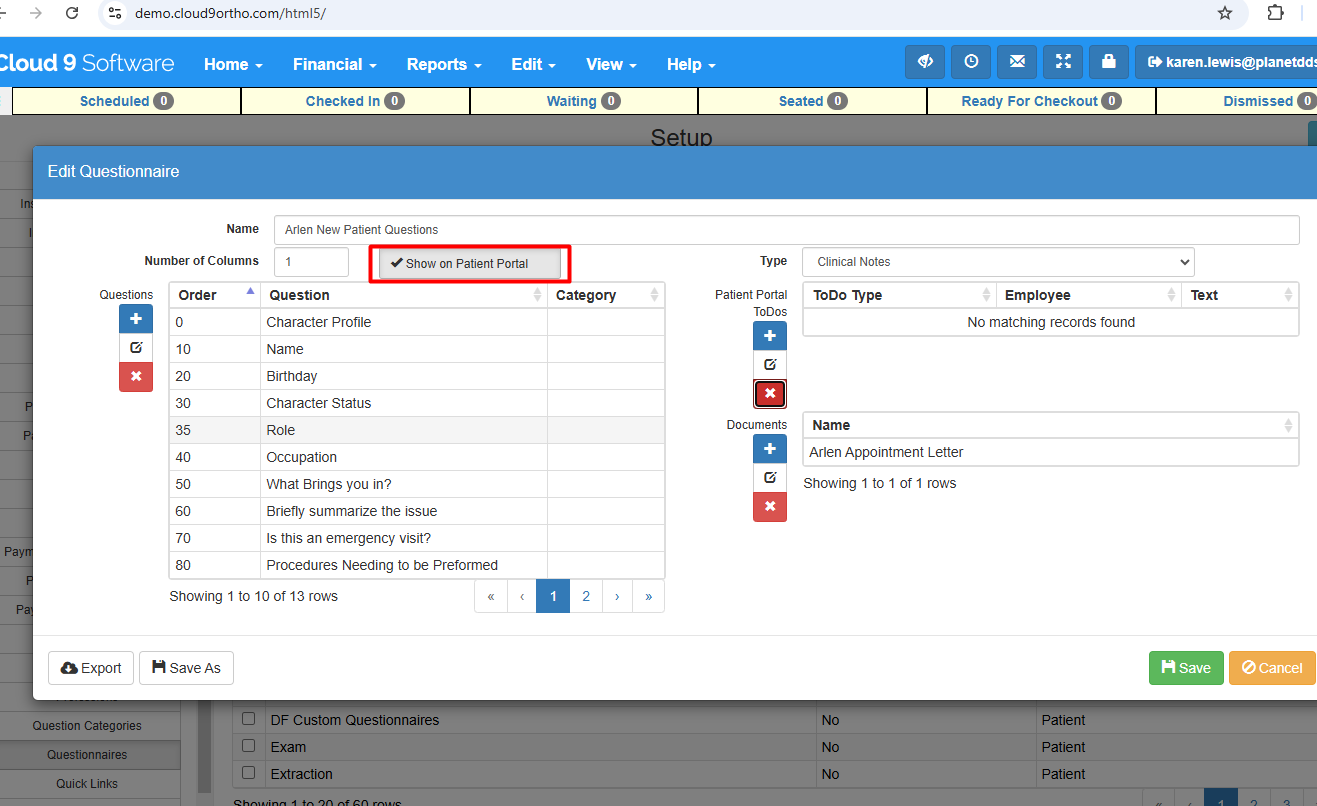Screen dimensions: 1317x806
Task: Sort questions by the Question column
Action: [x=404, y=295]
